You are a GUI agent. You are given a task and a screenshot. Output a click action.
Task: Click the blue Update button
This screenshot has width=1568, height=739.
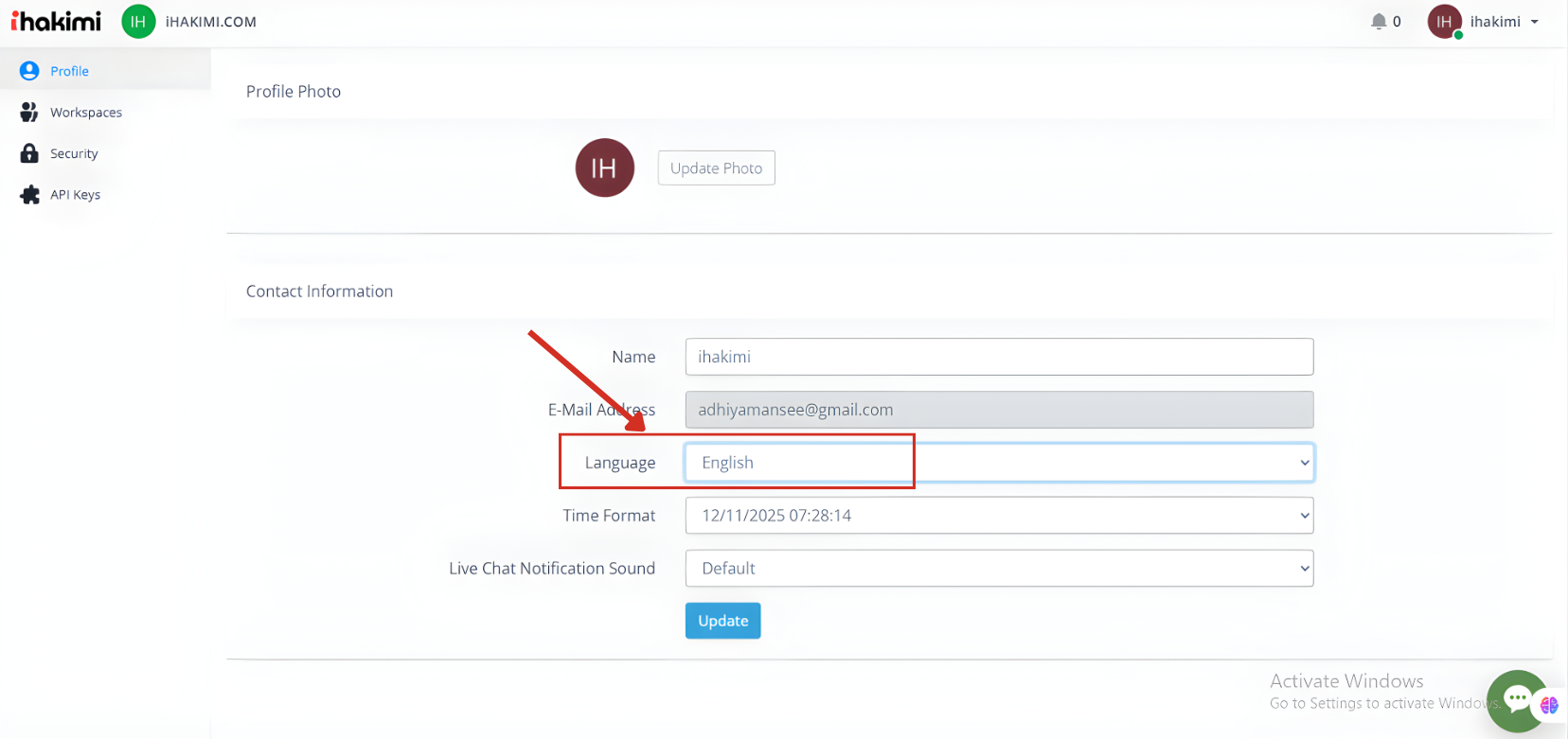coord(722,621)
